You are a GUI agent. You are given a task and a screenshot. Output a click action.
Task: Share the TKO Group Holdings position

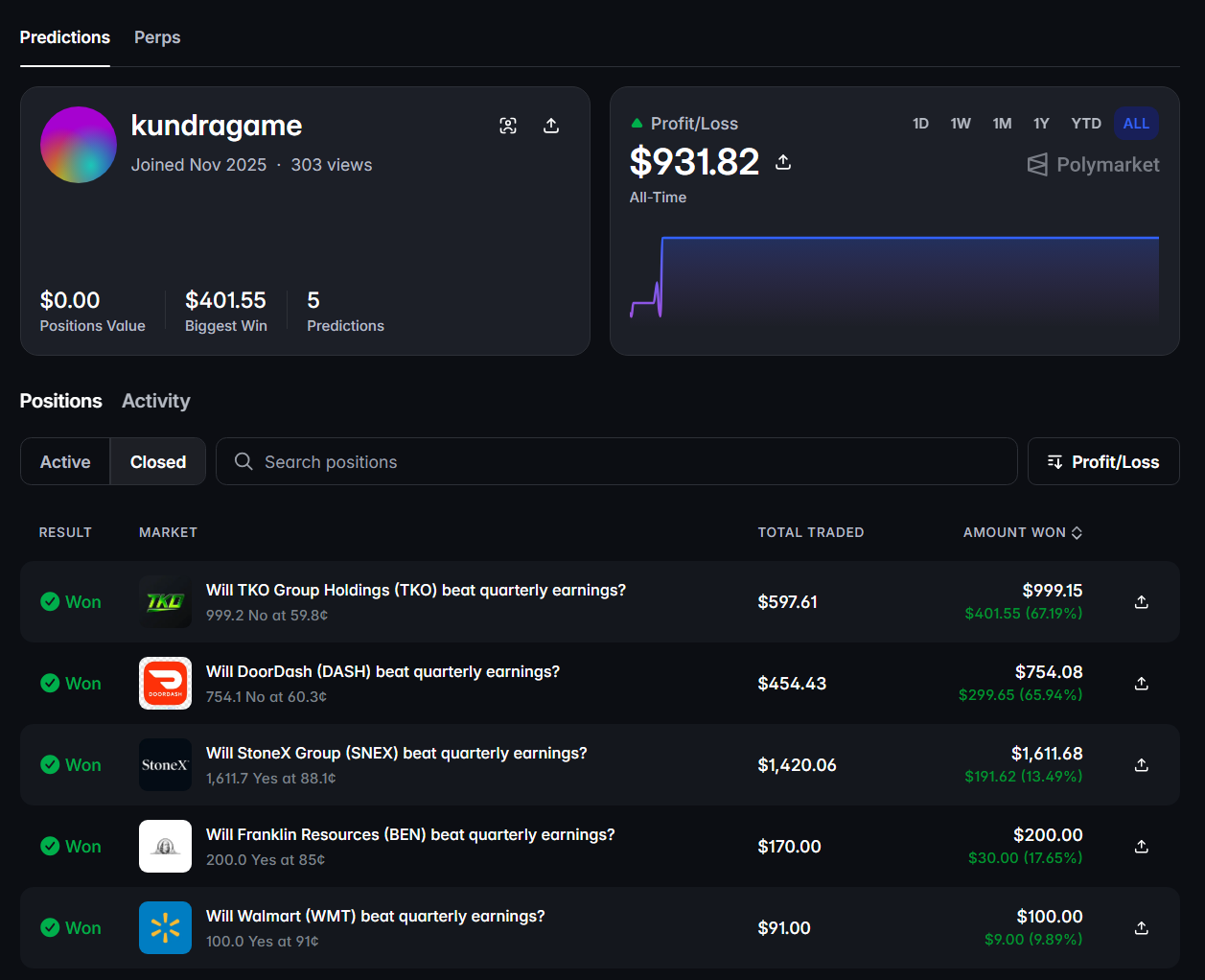pos(1142,602)
